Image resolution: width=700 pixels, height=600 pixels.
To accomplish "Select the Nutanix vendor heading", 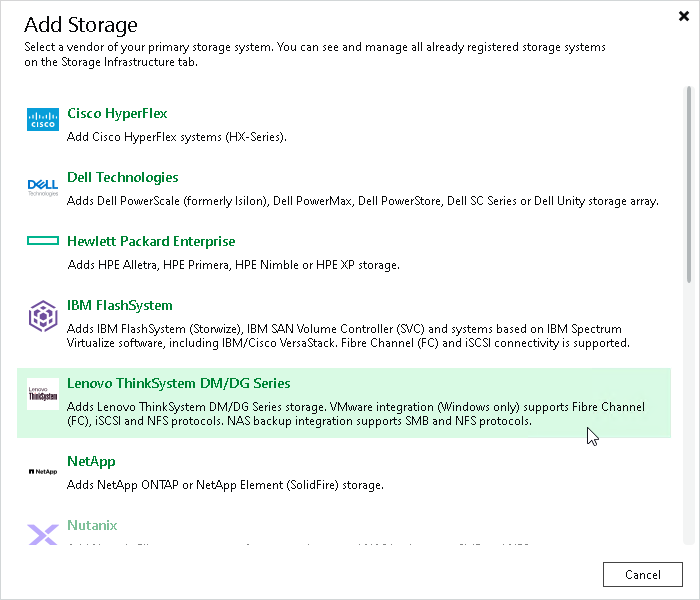I will [92, 525].
